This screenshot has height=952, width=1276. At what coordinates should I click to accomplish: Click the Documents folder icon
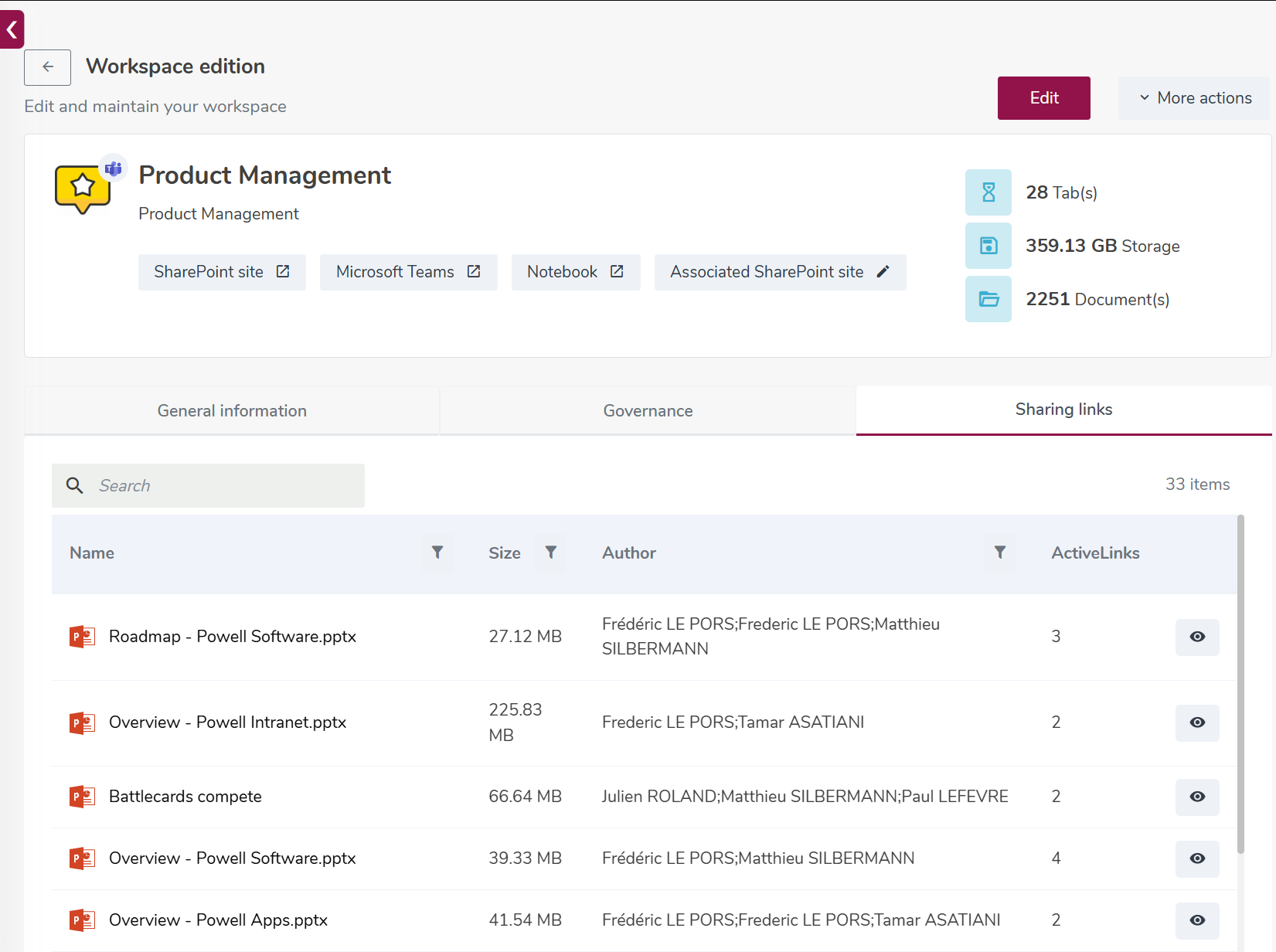tap(988, 299)
